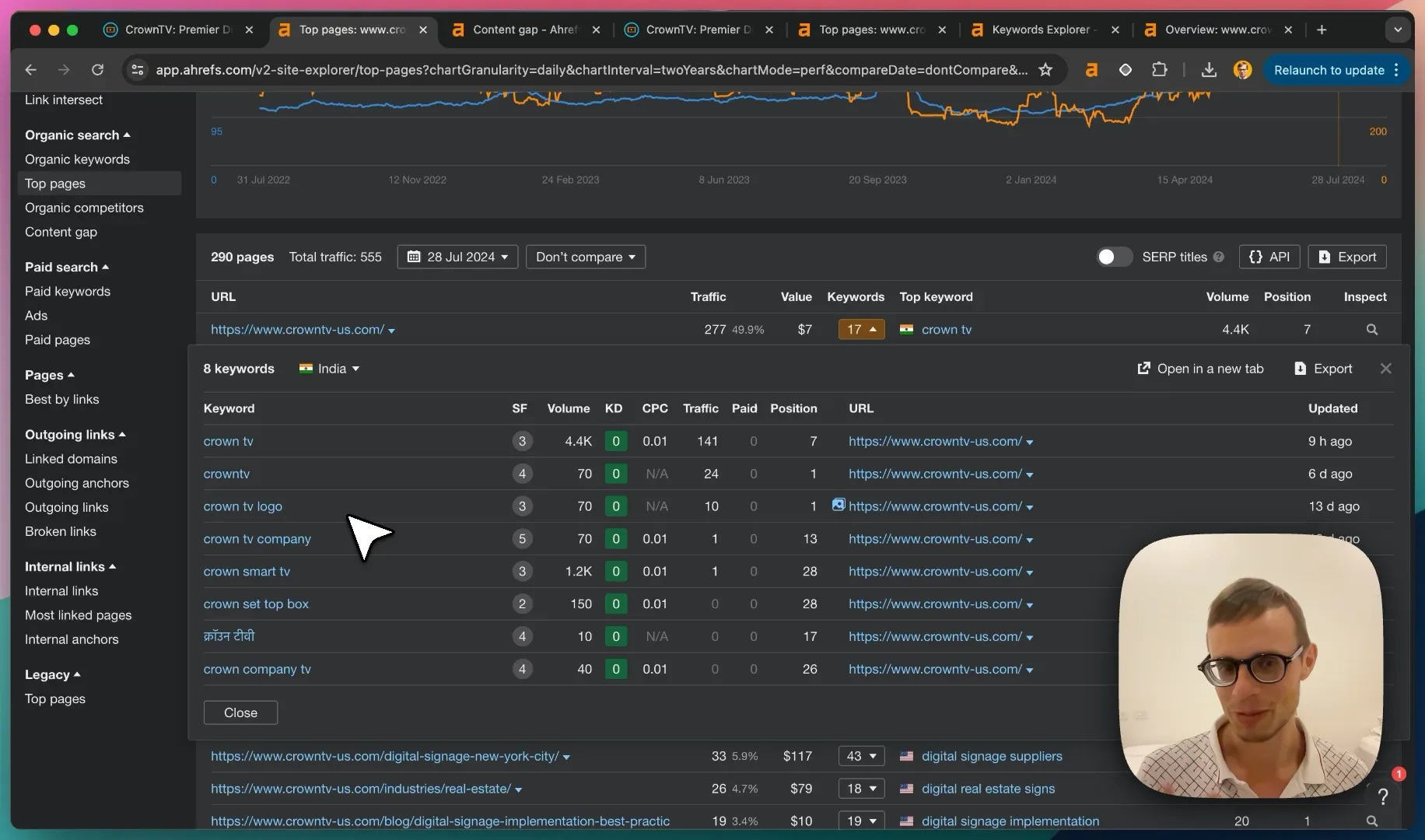Viewport: 1425px width, 840px height.
Task: Open a new browser tab
Action: 1322,30
